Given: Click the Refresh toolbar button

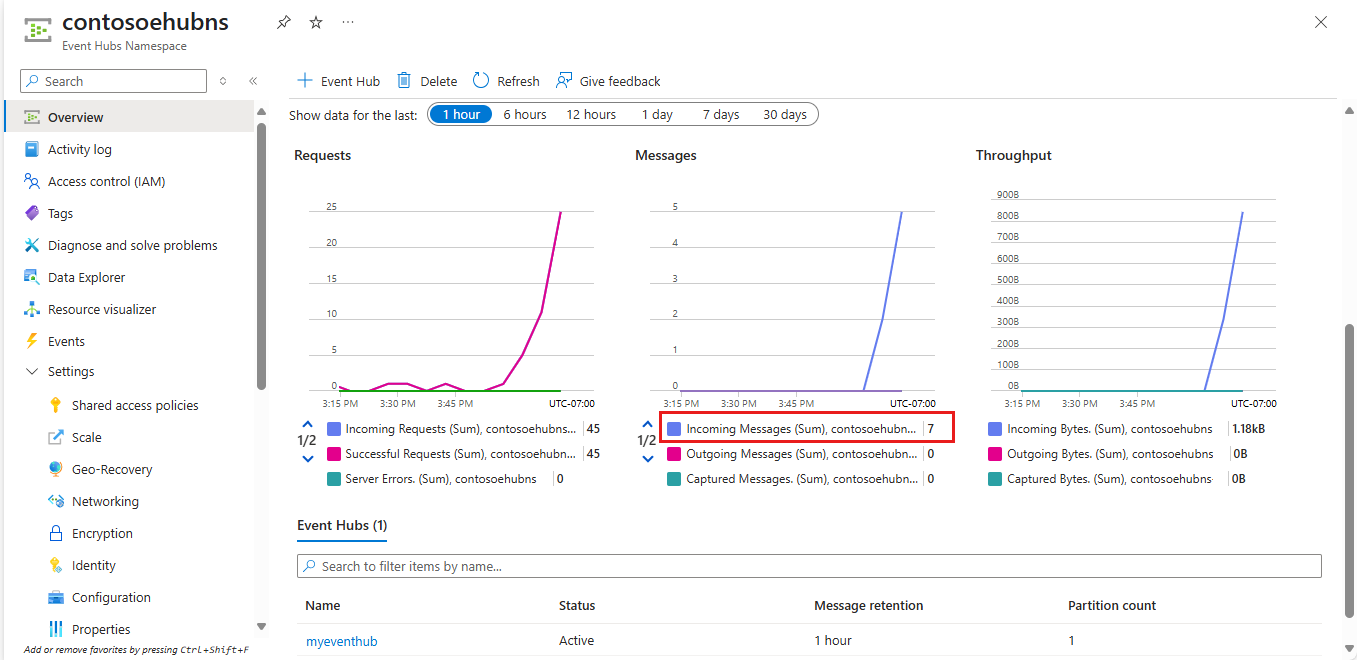Looking at the screenshot, I should pos(506,81).
